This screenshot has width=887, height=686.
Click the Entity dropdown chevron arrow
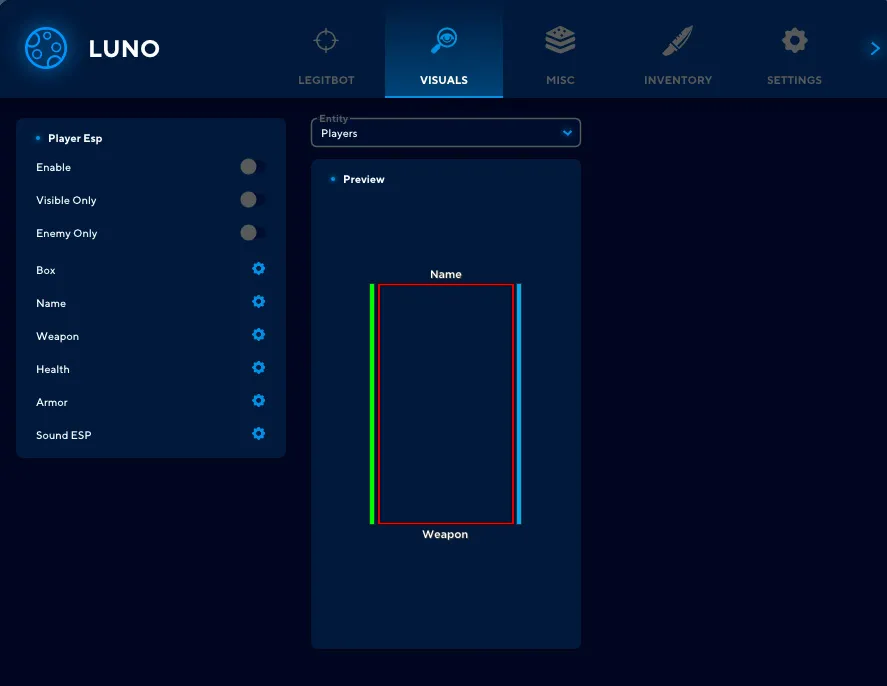pyautogui.click(x=567, y=133)
